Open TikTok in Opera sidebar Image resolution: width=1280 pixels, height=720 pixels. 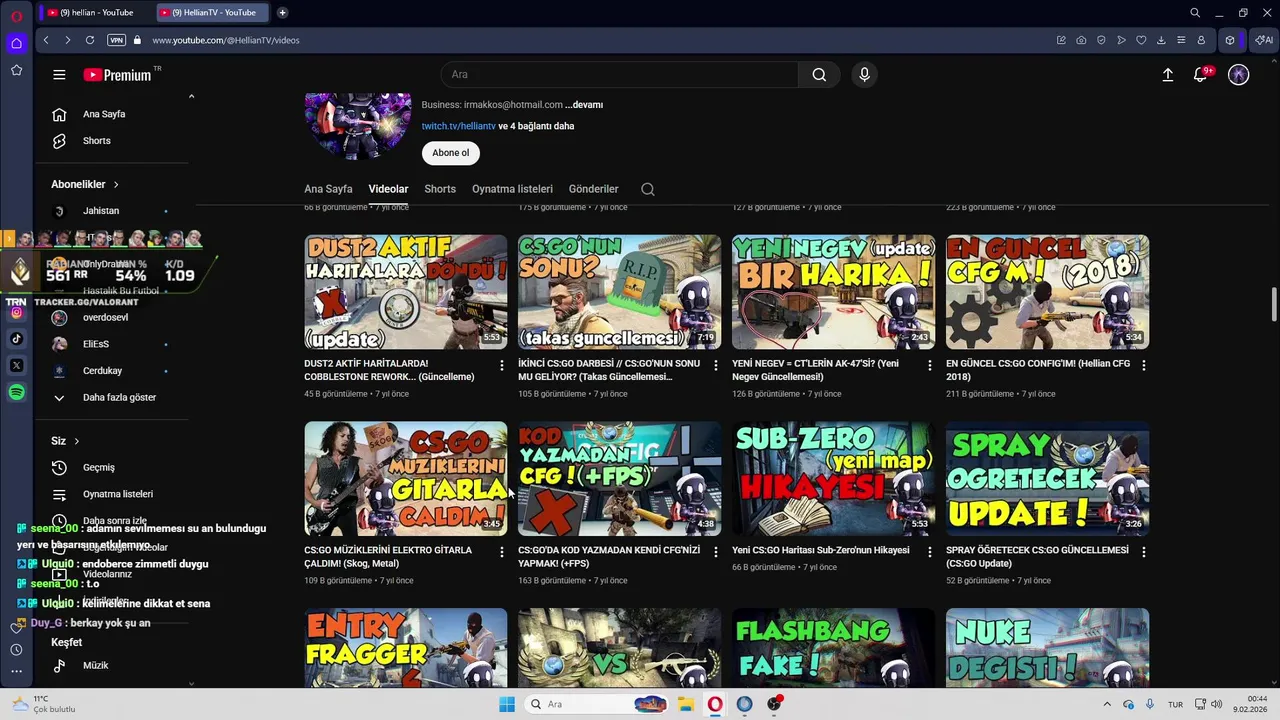(16, 339)
